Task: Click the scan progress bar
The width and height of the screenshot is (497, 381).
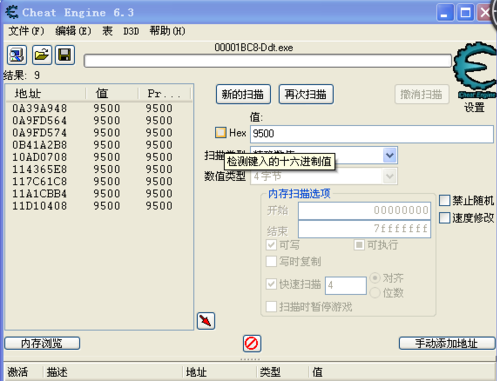Action: coord(268,61)
